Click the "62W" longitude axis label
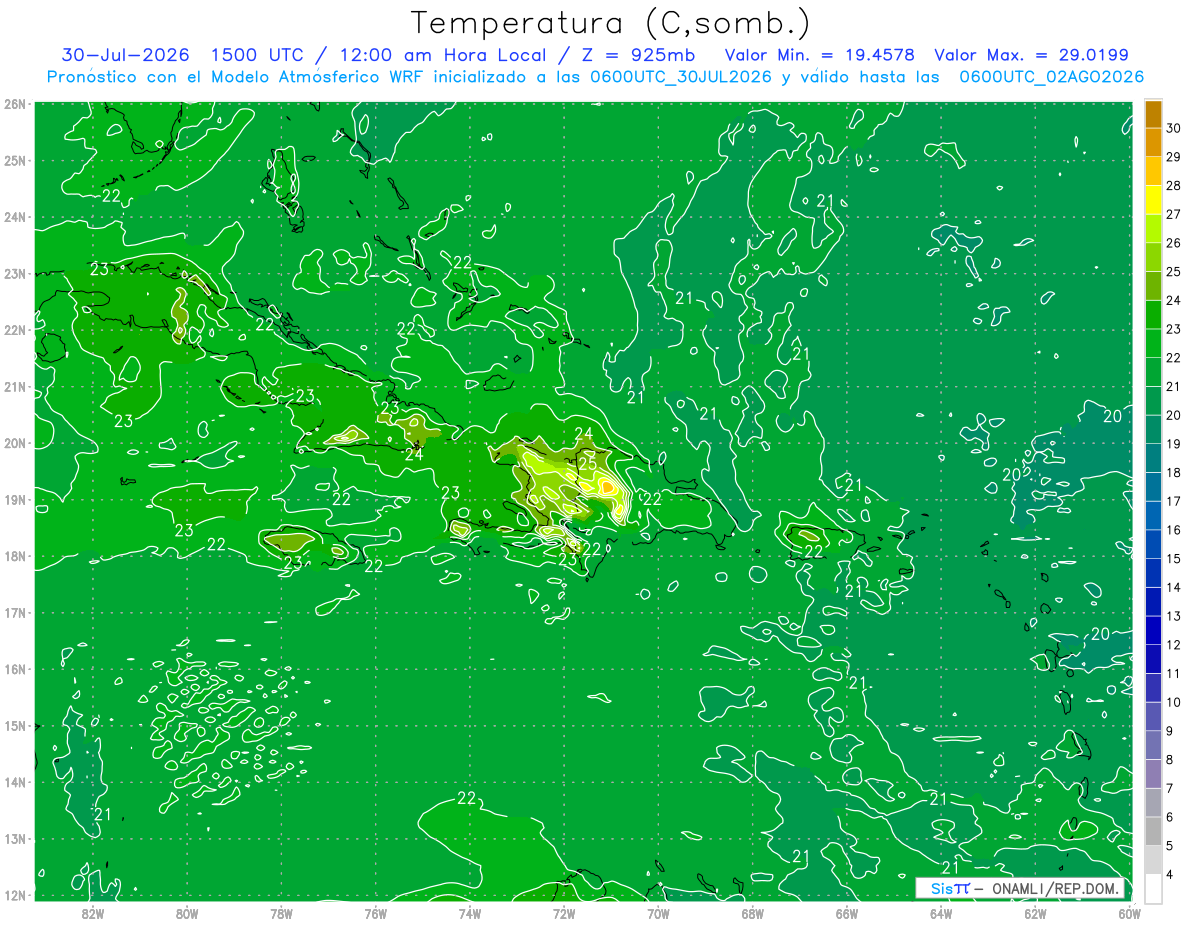Viewport: 1200px width, 927px height. pos(1036,913)
